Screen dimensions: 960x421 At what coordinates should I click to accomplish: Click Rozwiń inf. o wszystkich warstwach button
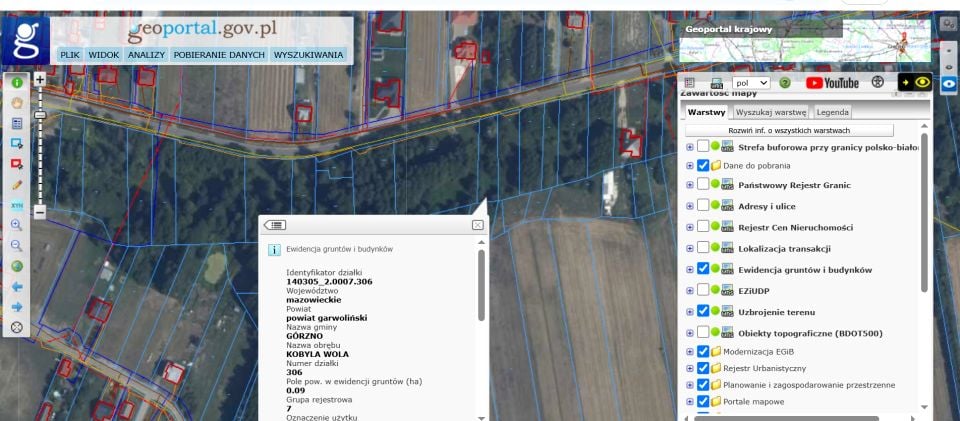pyautogui.click(x=789, y=130)
